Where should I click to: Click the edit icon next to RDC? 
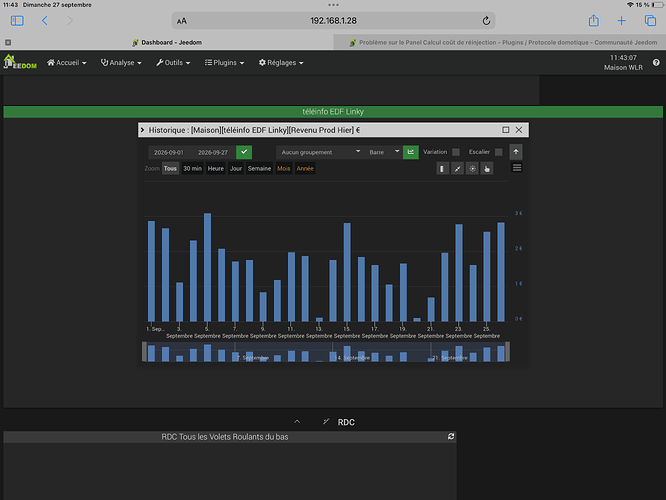point(326,421)
